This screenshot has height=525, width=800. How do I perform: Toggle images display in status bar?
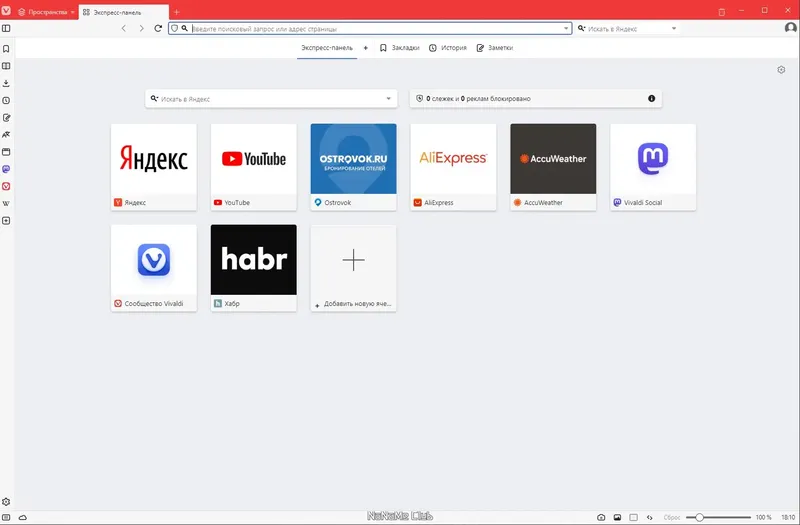coord(617,517)
